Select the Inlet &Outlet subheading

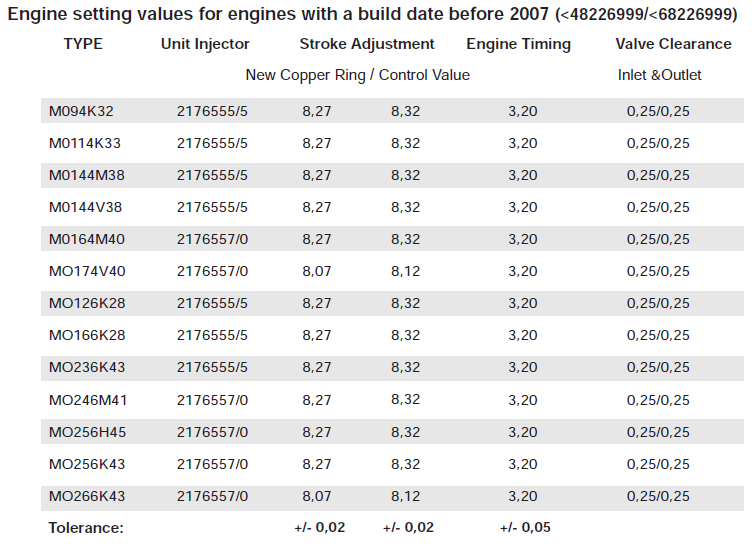(659, 75)
